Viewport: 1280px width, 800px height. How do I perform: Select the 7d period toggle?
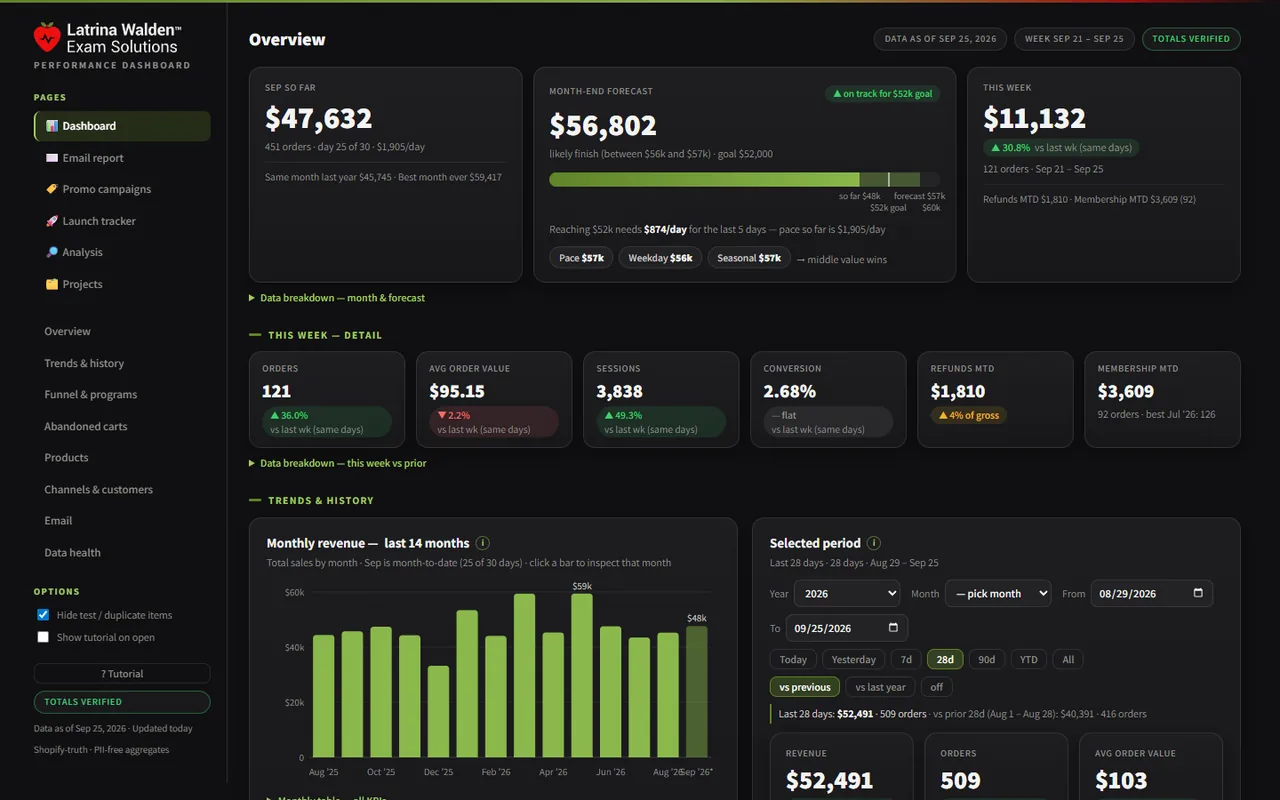[906, 659]
